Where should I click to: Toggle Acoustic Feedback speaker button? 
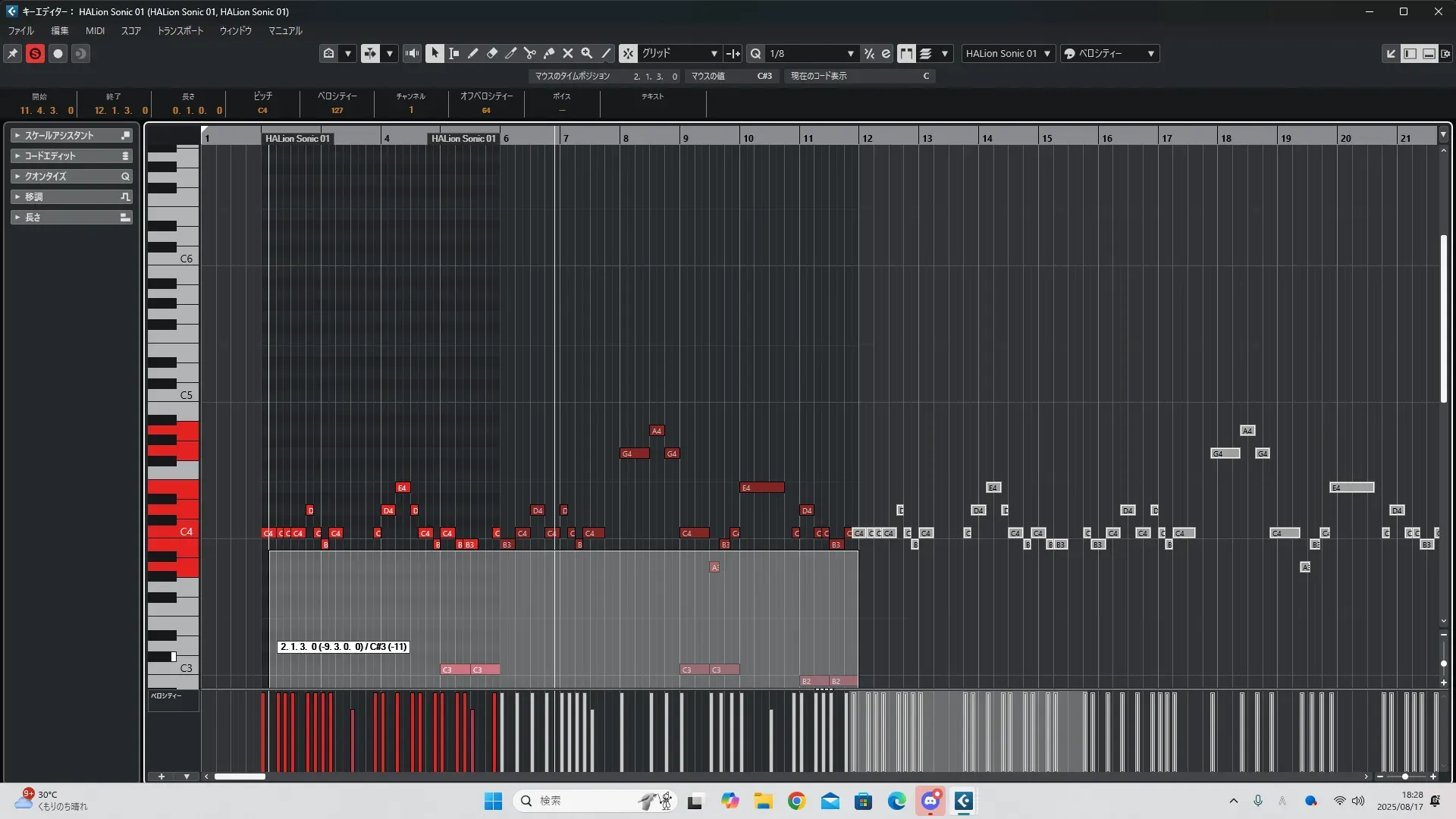tap(412, 53)
